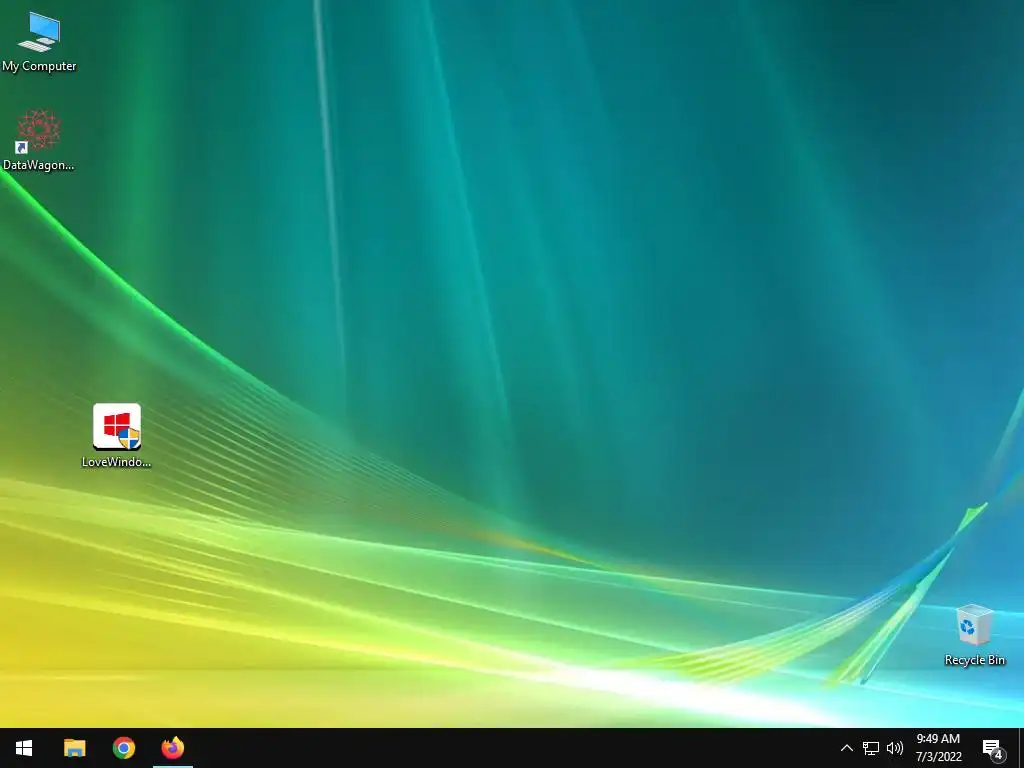Show hidden system tray icons
Viewport: 1024px width, 768px height.
point(846,748)
